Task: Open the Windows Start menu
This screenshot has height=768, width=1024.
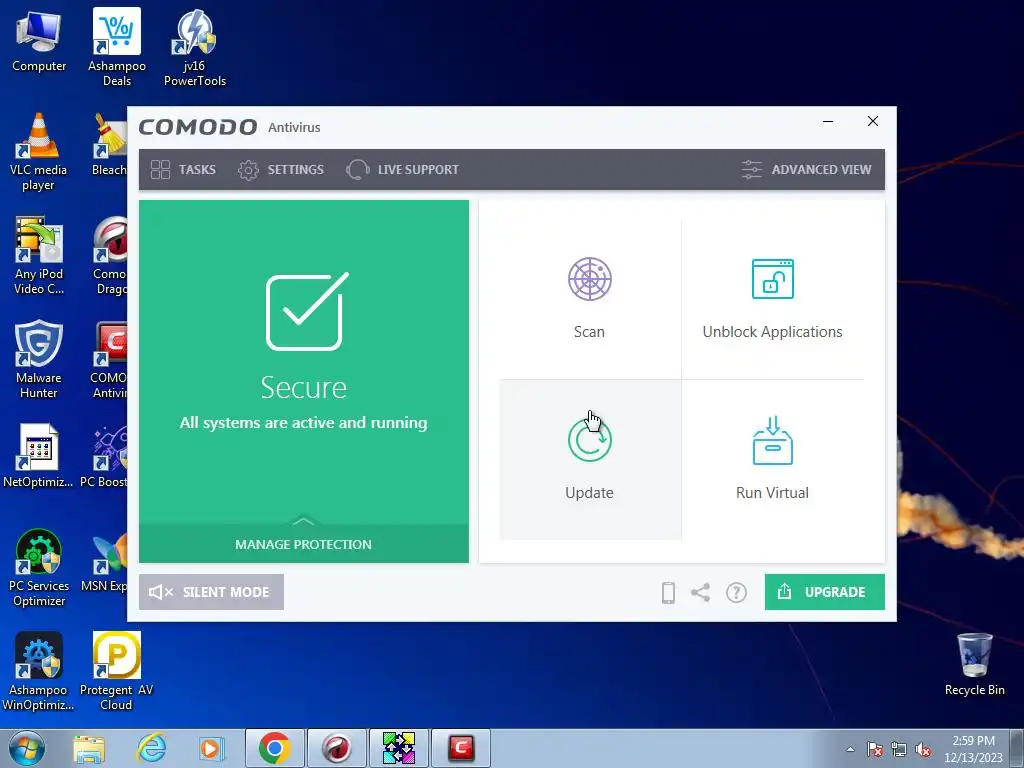Action: [27, 748]
